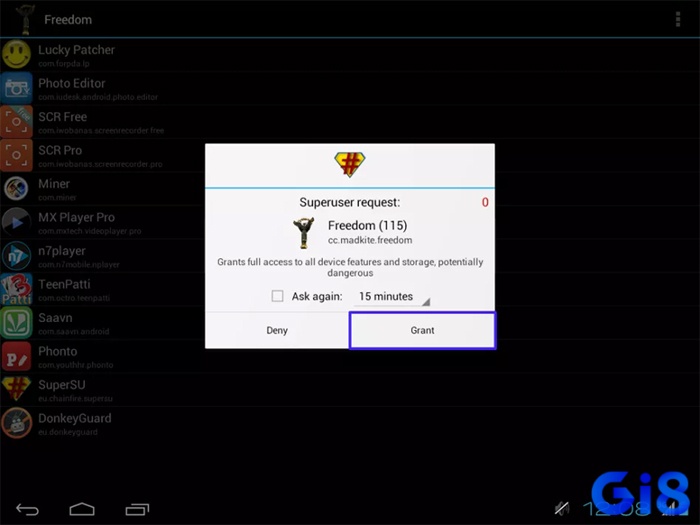Click the 'Miner' list entry text

[54, 184]
